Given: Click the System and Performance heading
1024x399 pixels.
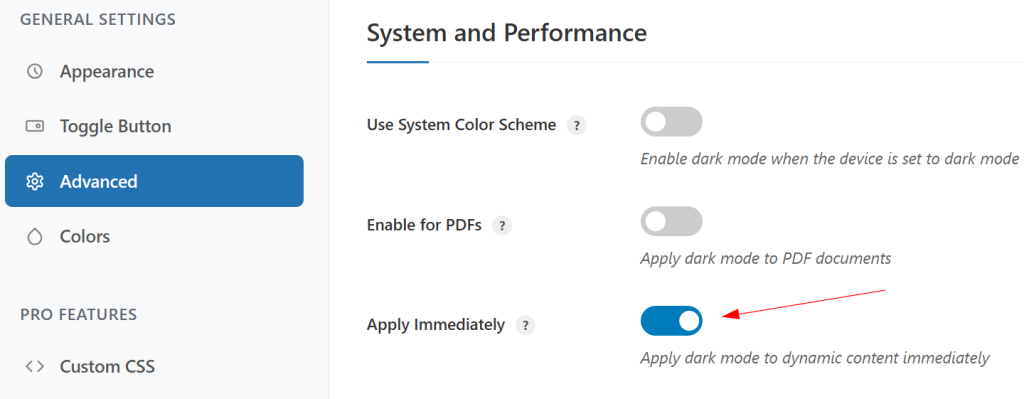Looking at the screenshot, I should pos(507,33).
